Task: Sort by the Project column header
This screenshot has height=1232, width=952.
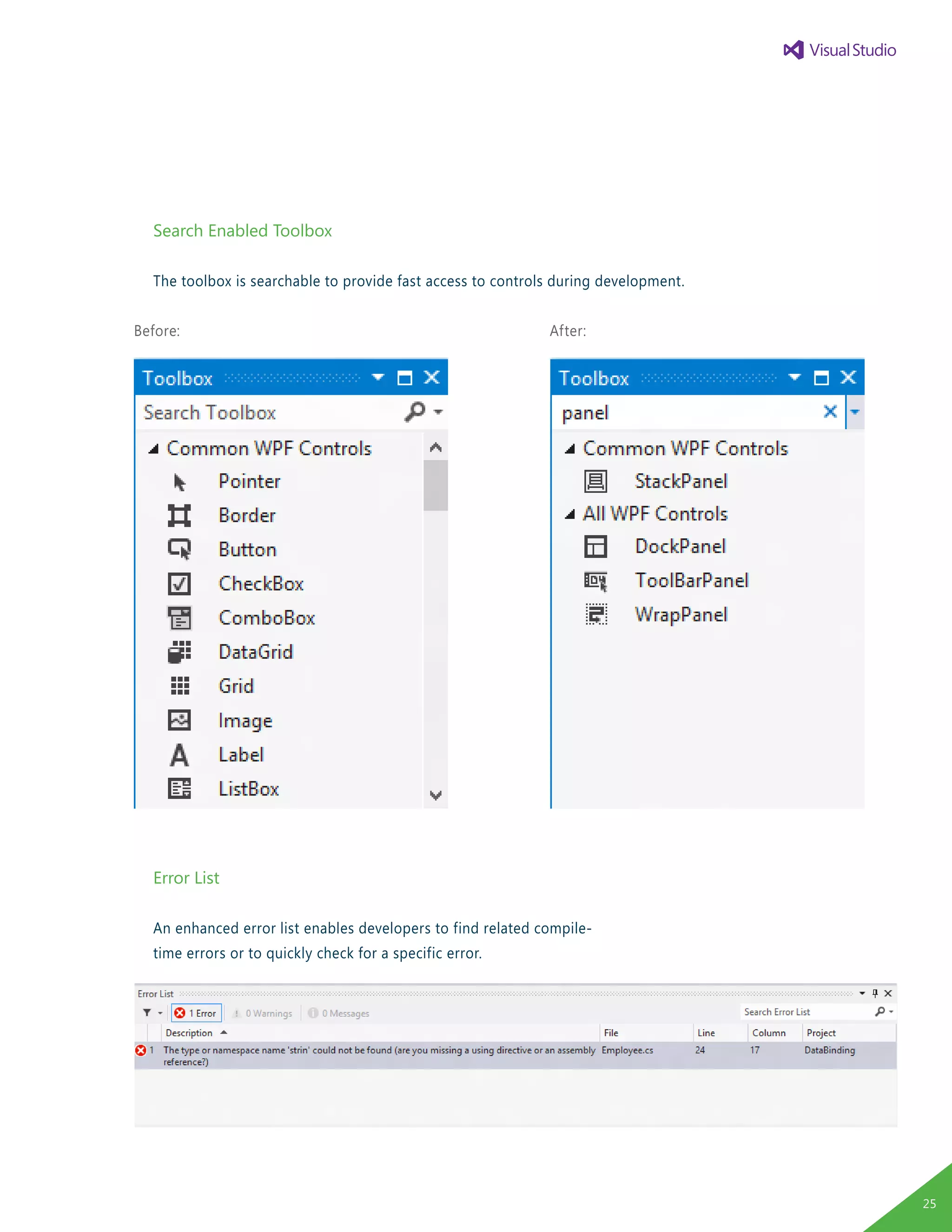Action: [x=849, y=1033]
